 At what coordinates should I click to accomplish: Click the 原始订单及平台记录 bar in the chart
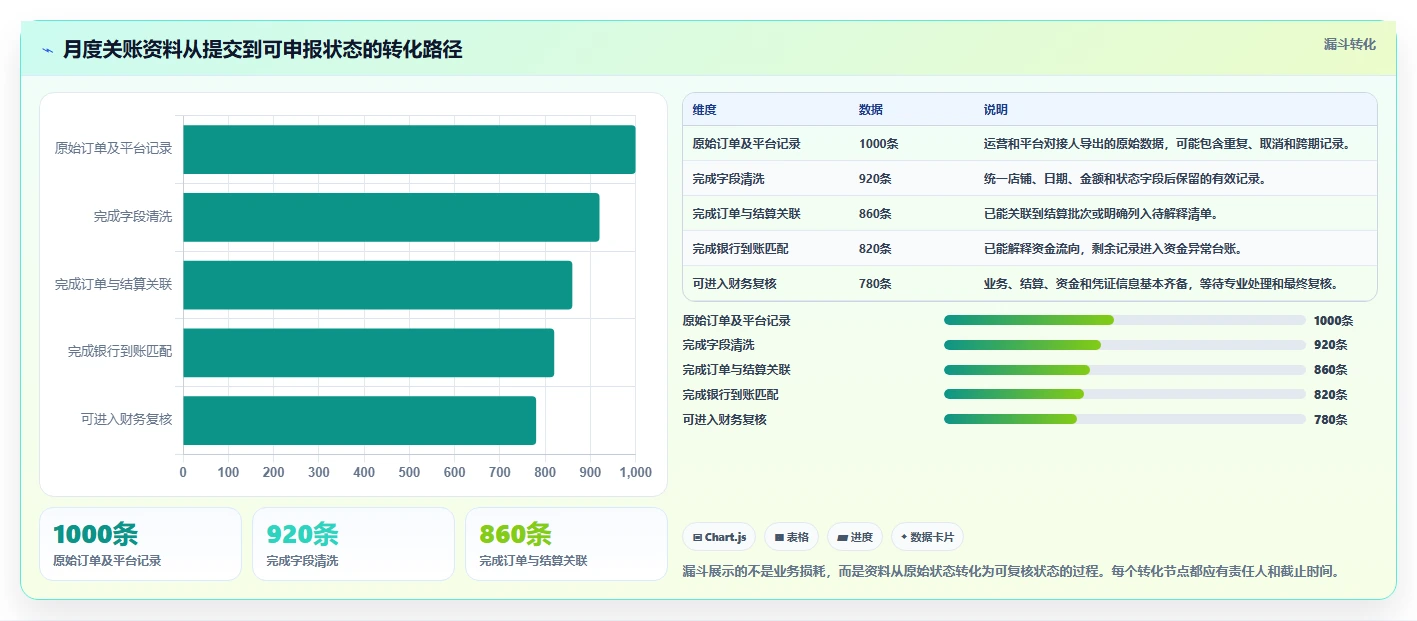pos(409,149)
